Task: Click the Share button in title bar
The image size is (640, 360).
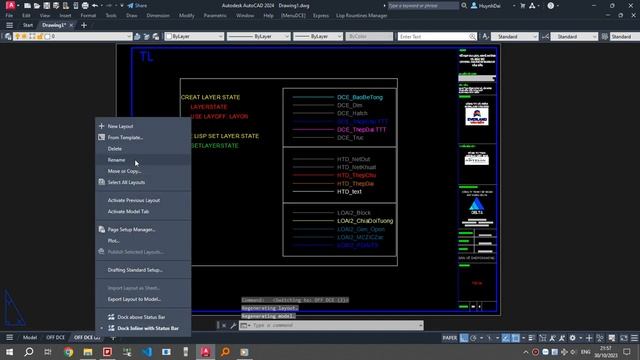Action: [137, 6]
